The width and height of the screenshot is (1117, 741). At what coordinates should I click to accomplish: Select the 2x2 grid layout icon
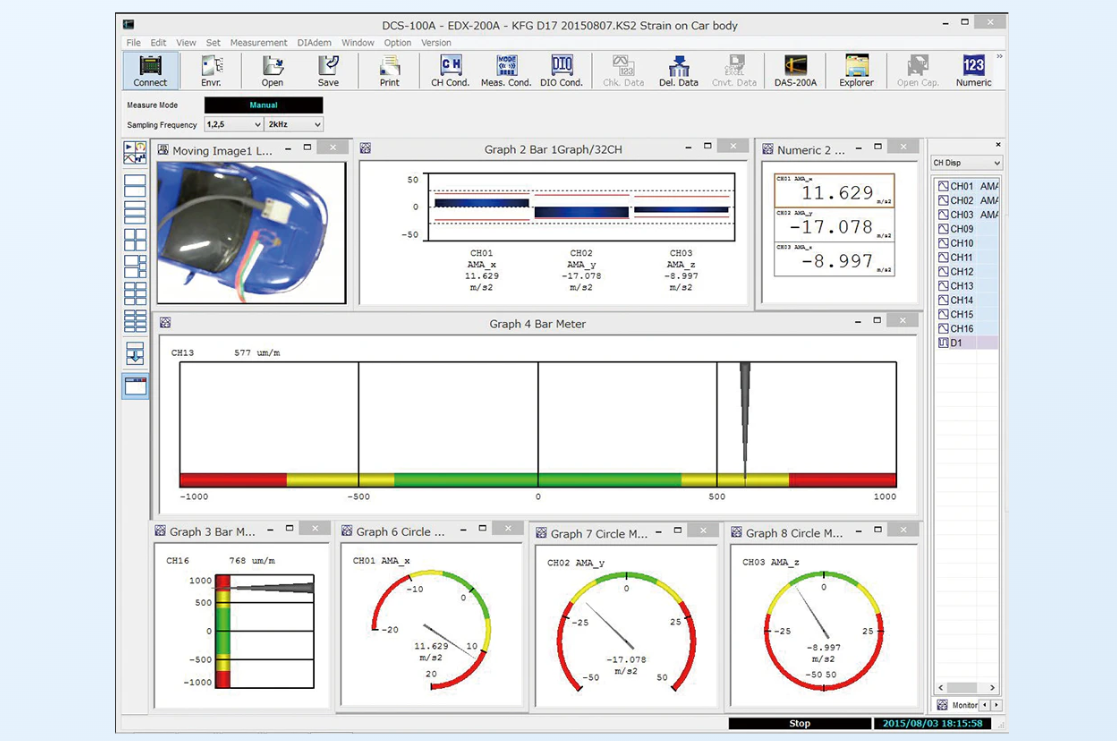(135, 240)
